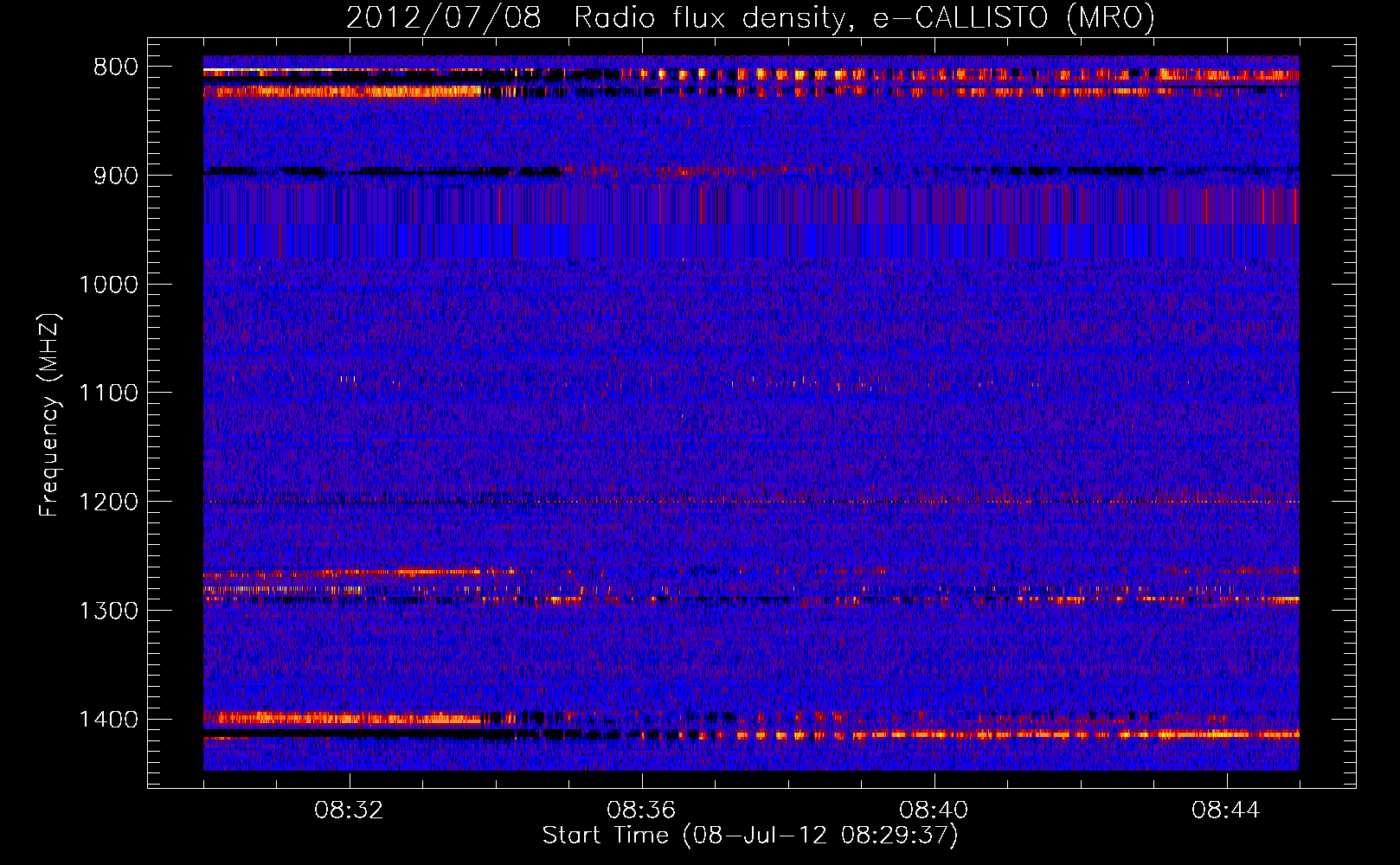Click the 08:32 time tick label
1400x865 pixels.
click(349, 811)
